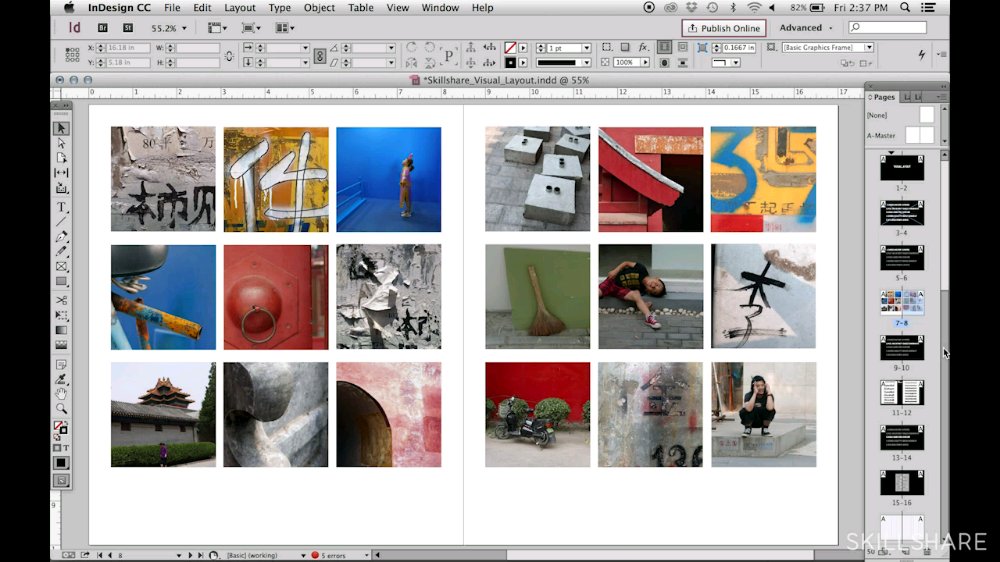Open Adobe Bridge with the Br icon
1000x562 pixels.
[102, 28]
